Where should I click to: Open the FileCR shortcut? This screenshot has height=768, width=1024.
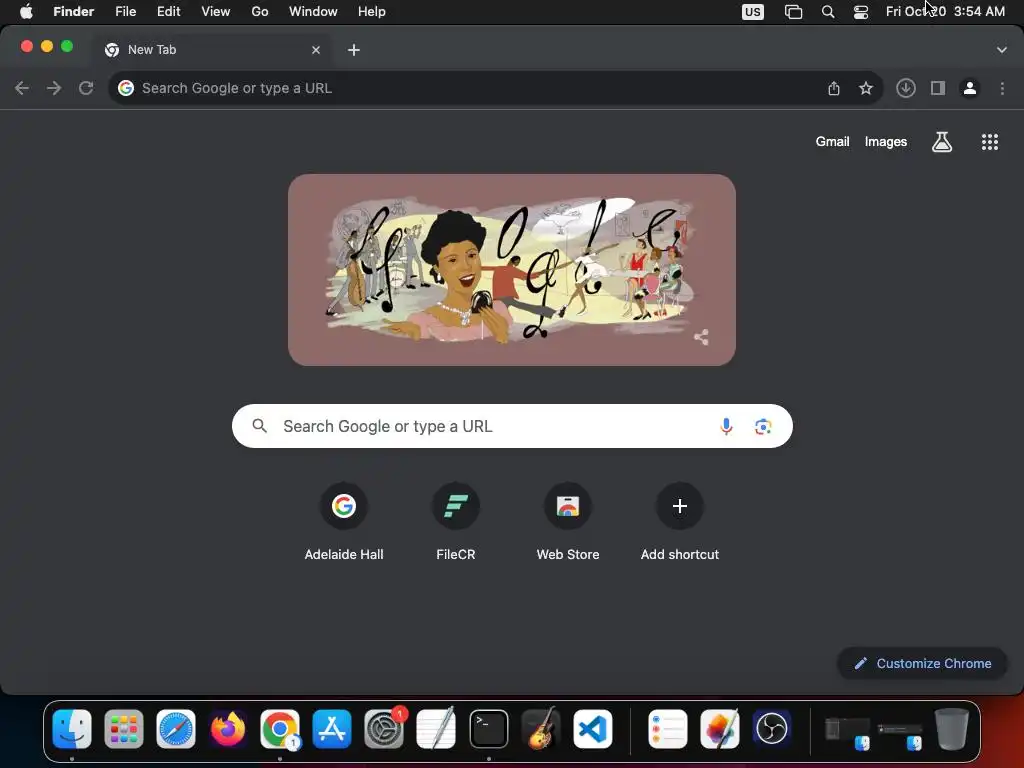456,522
